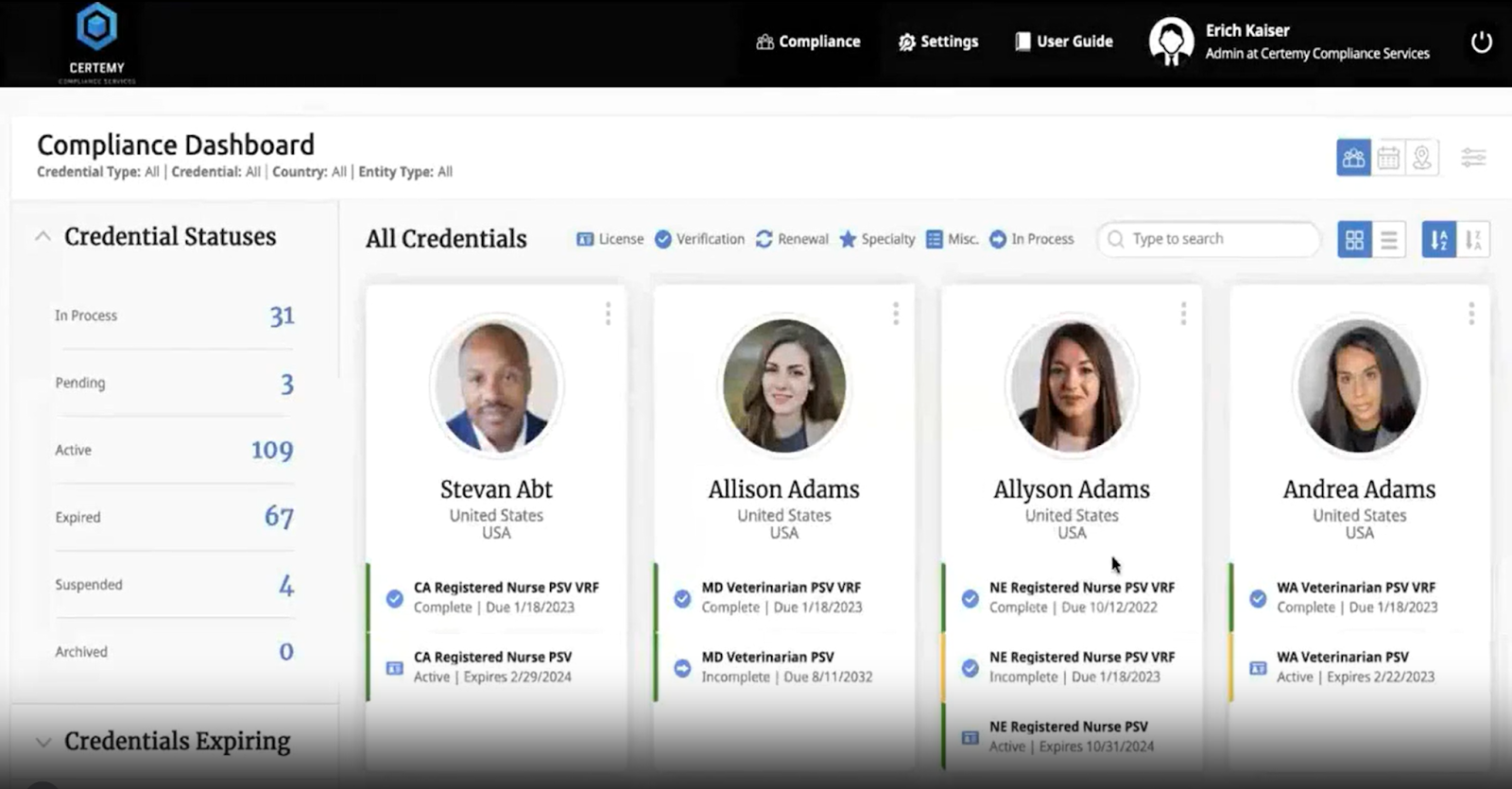Switch to calendar dashboard view
The image size is (1512, 789).
pos(1388,158)
